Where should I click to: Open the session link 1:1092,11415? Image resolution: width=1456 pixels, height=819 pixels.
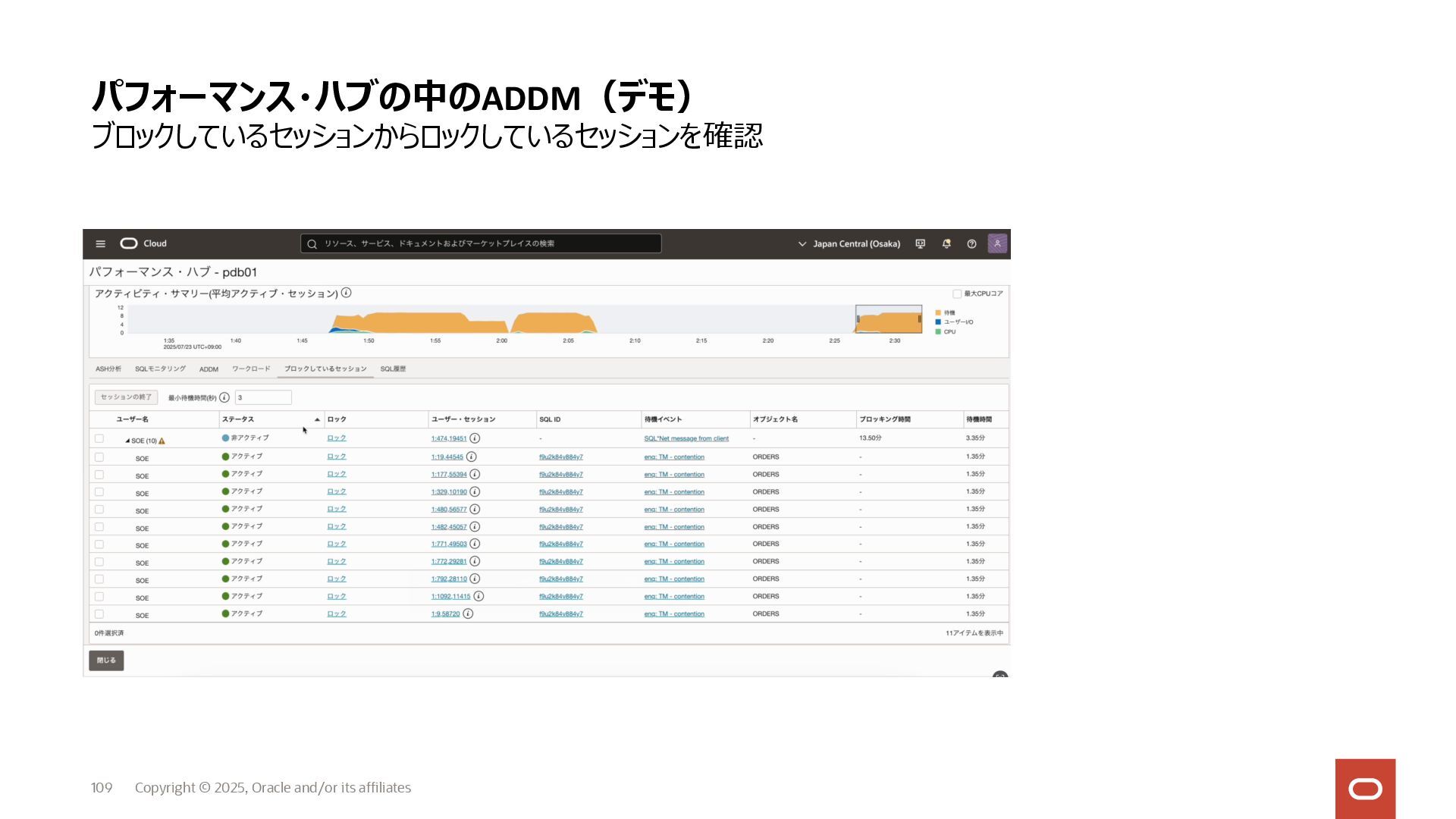450,597
